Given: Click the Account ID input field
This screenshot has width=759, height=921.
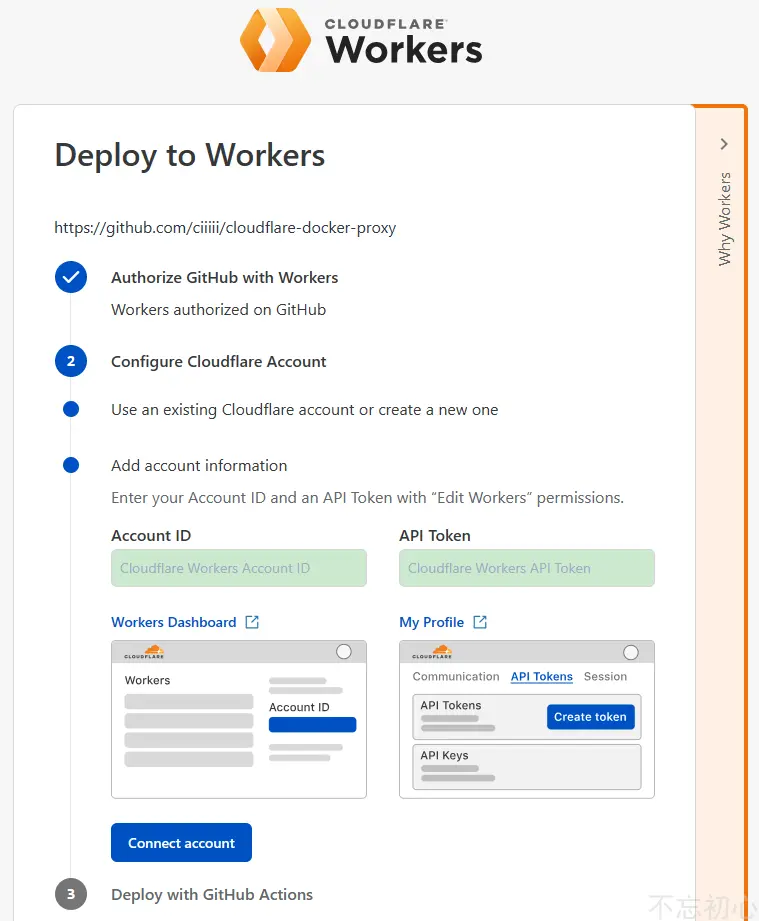Looking at the screenshot, I should pos(239,568).
